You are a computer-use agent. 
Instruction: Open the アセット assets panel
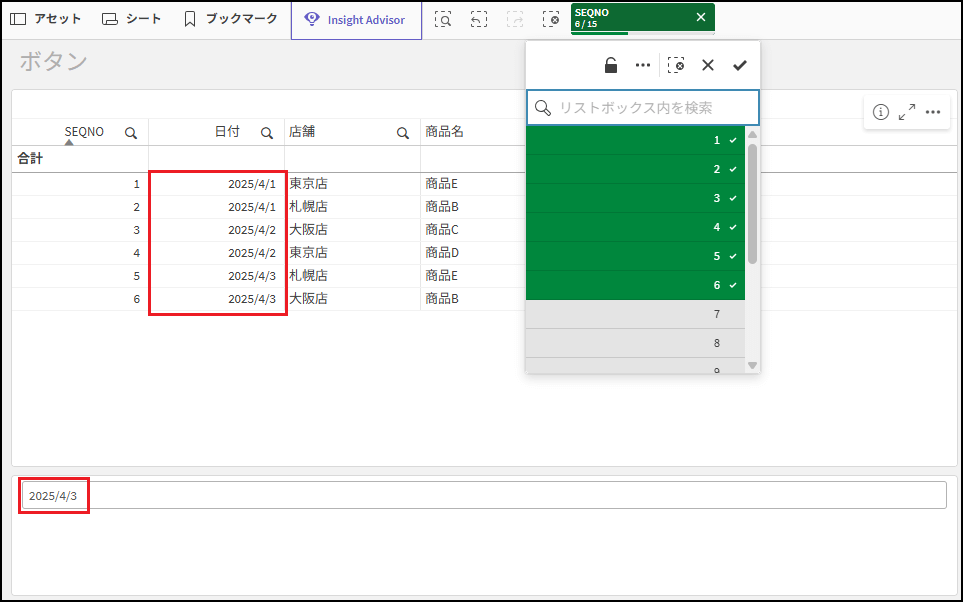45,19
